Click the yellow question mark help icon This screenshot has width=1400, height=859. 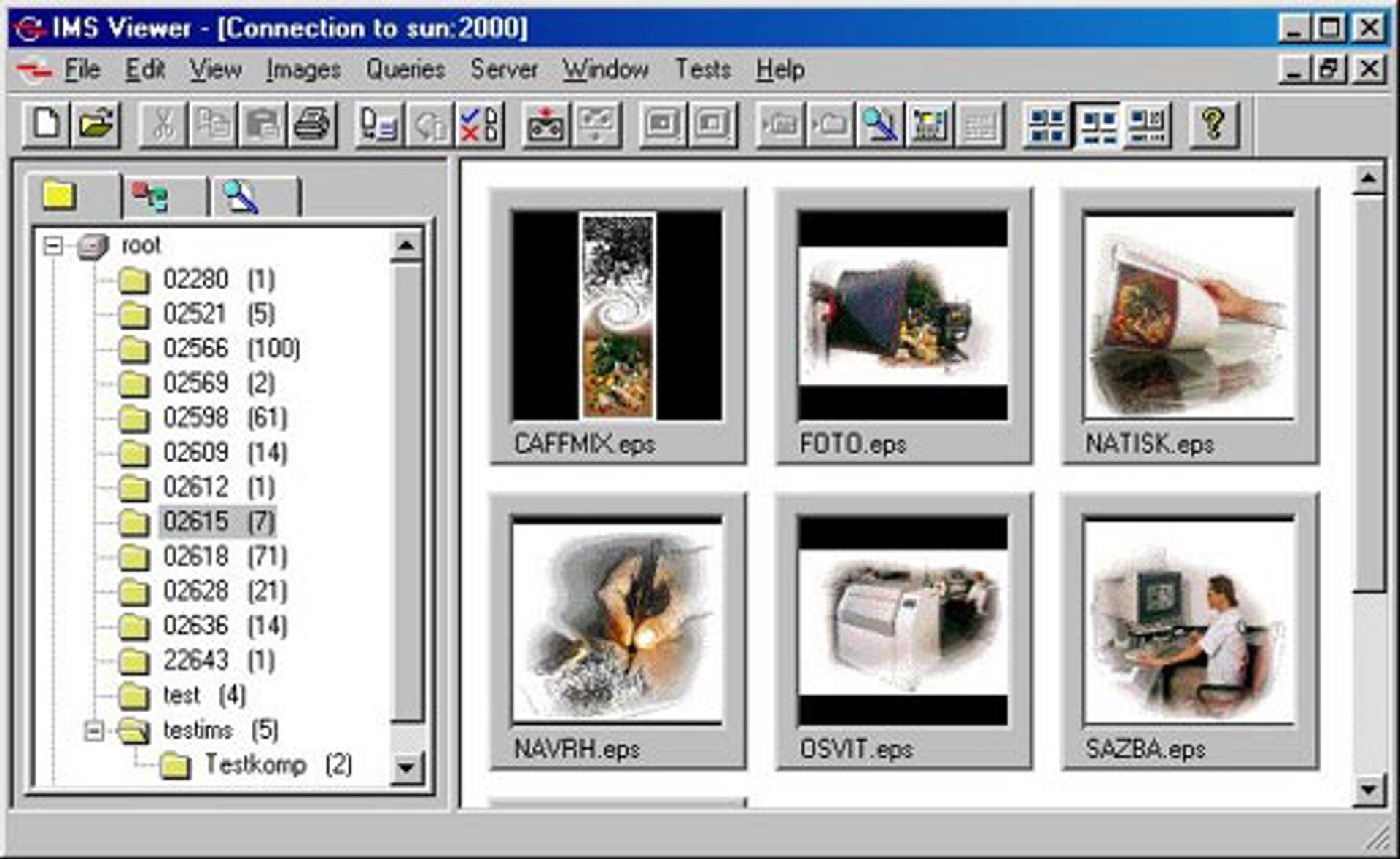click(1213, 125)
